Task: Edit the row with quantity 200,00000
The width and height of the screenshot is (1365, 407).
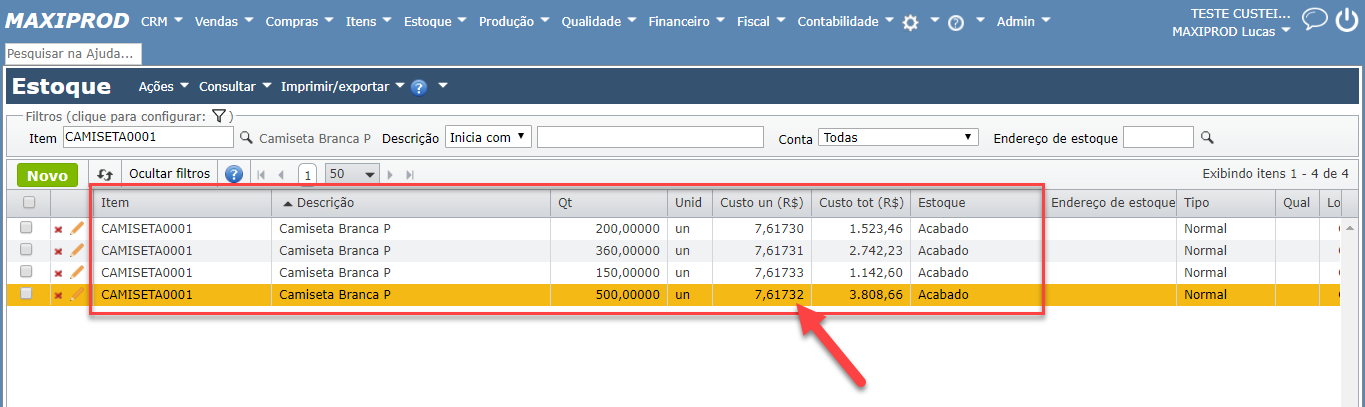Action: click(76, 228)
